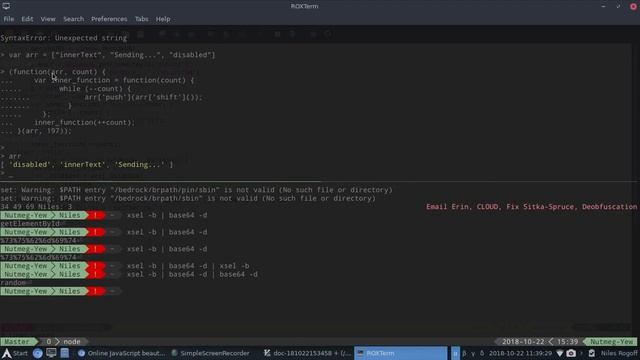This screenshot has height=360, width=640.
Task: Click the 'SyntaxError: Unexpected string' line
Action: point(64,38)
